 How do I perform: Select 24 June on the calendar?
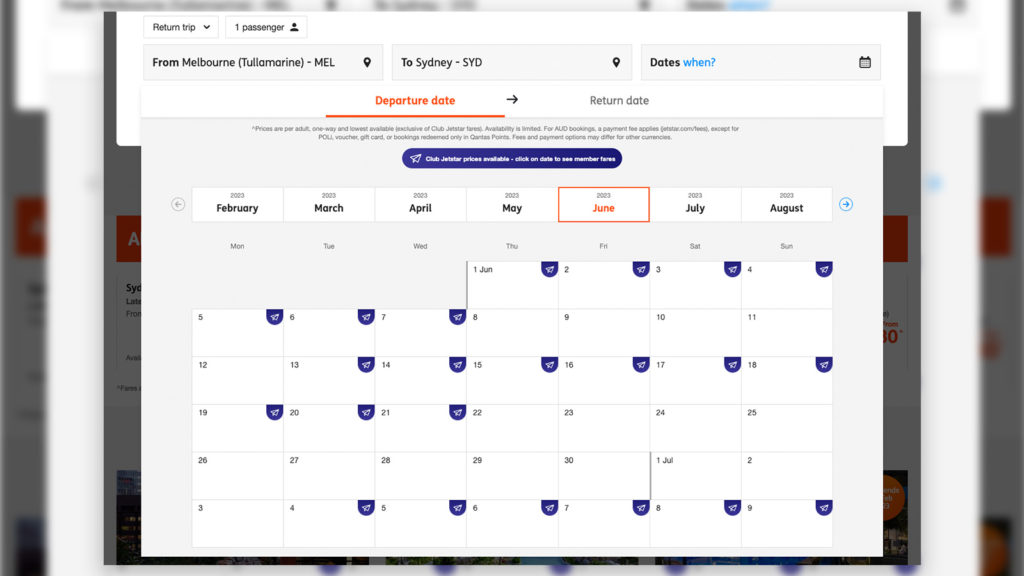[696, 428]
